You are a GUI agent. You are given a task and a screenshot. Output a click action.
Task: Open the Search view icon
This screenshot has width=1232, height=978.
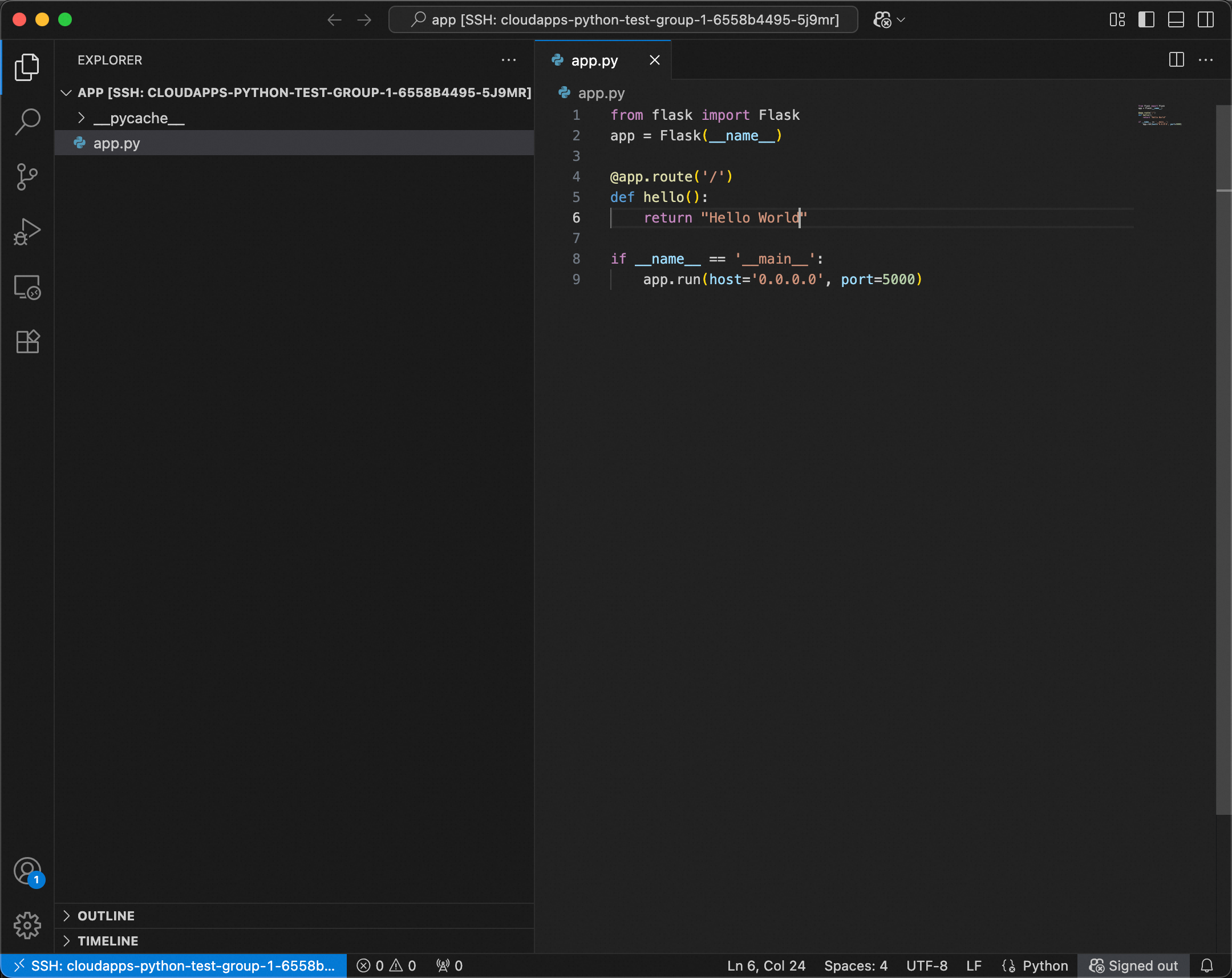pyautogui.click(x=27, y=122)
